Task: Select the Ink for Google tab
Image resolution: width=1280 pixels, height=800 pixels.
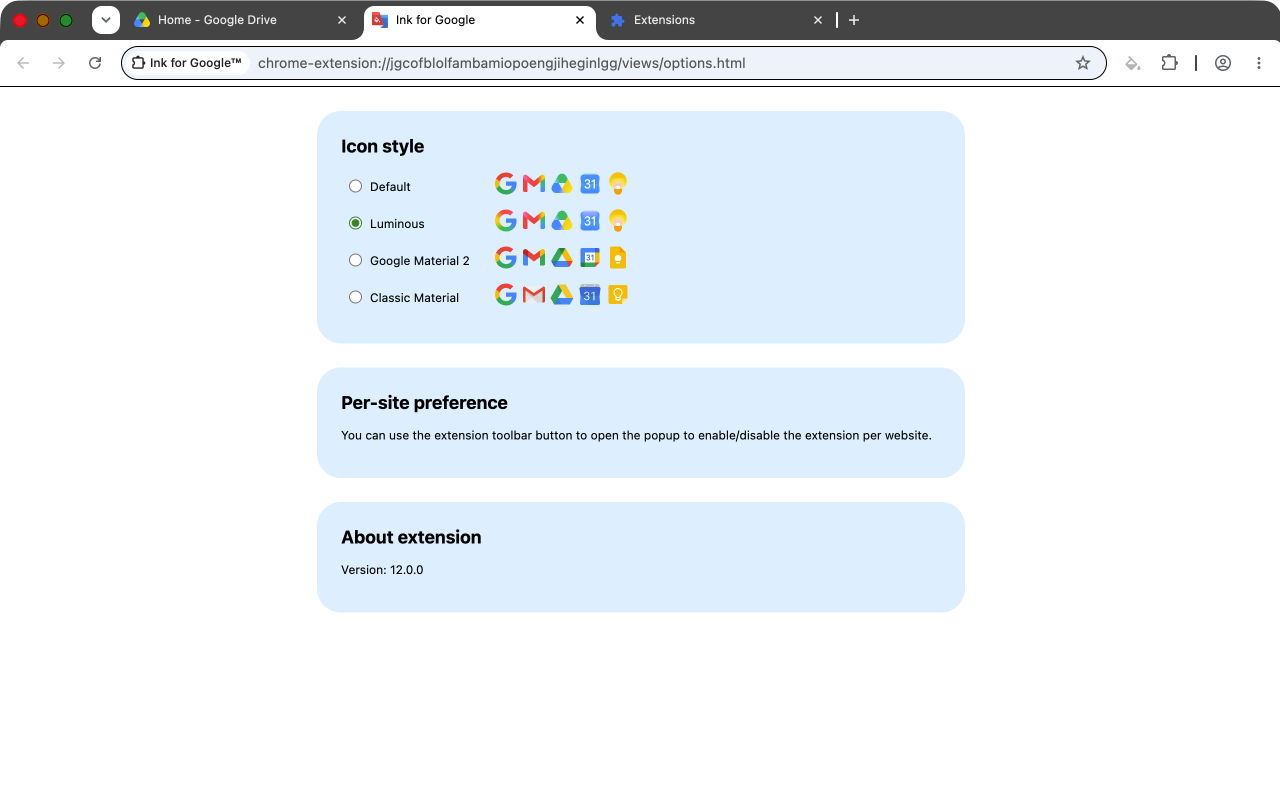Action: pos(480,20)
